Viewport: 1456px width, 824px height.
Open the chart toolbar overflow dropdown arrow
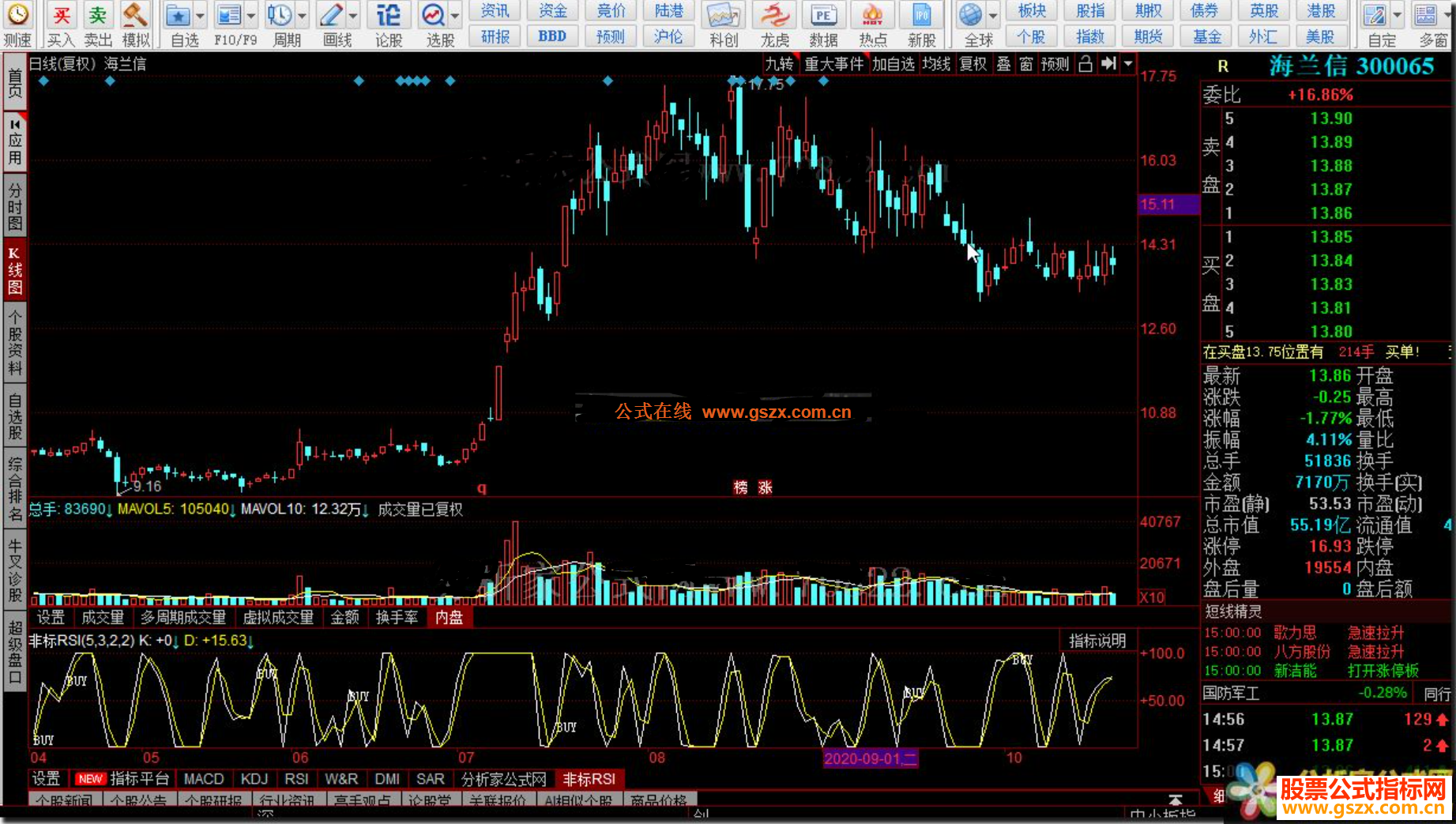pos(1128,64)
